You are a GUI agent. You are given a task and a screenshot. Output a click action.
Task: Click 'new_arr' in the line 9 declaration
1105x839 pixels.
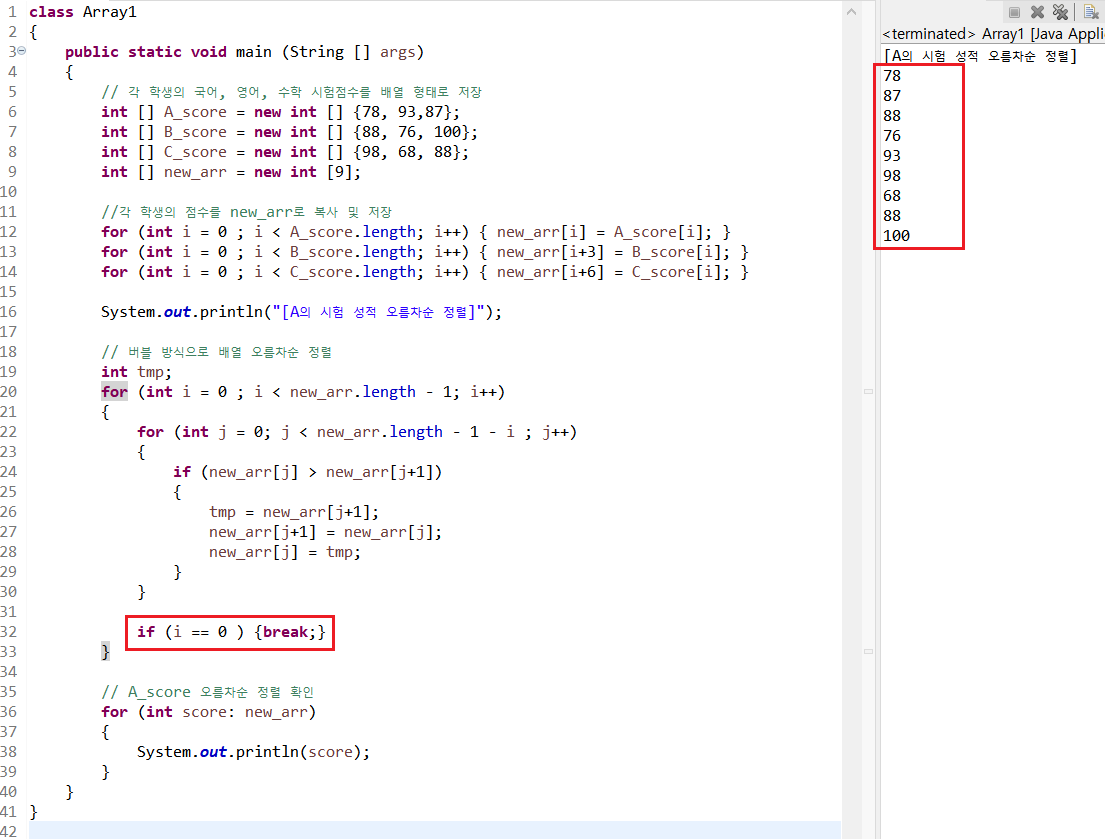coord(195,172)
